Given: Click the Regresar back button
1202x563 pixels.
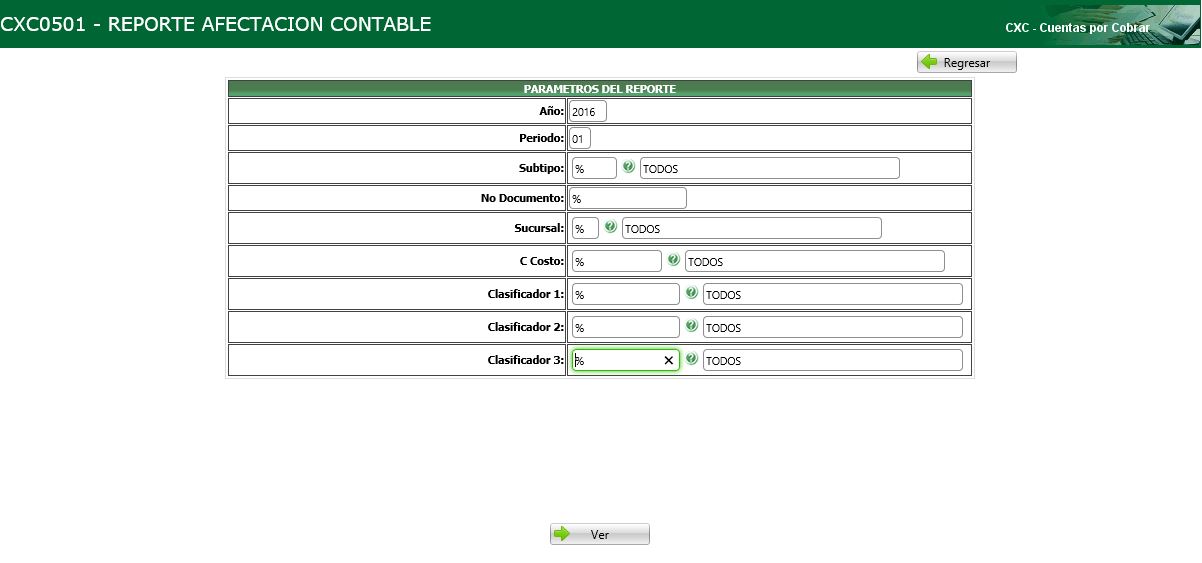Looking at the screenshot, I should 966,62.
